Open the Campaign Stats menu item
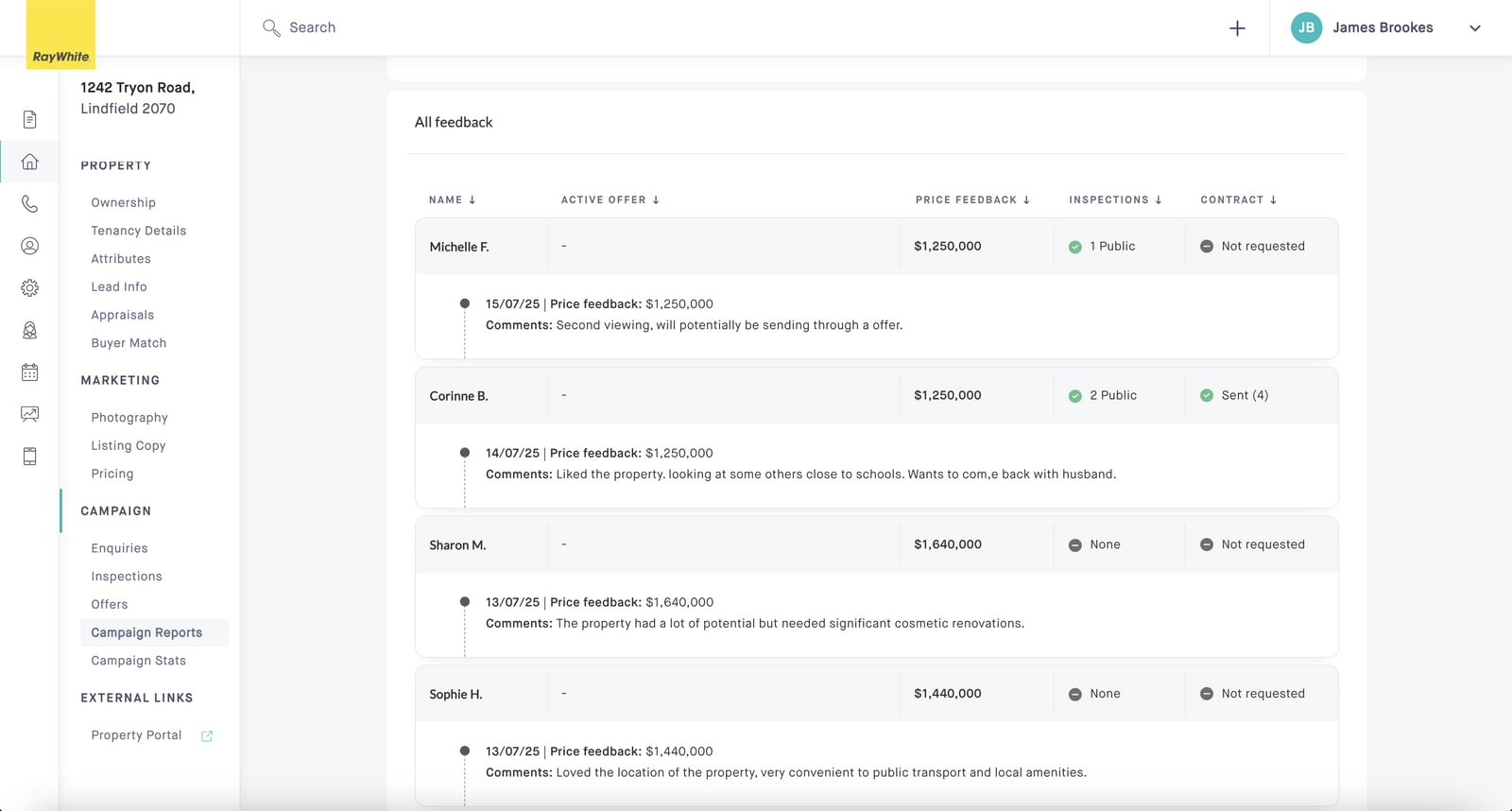The height and width of the screenshot is (811, 1512). (x=138, y=661)
